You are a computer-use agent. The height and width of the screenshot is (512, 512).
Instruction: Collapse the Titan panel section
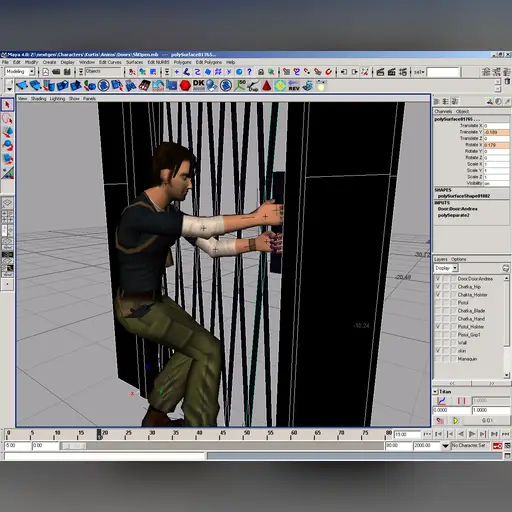click(x=435, y=392)
